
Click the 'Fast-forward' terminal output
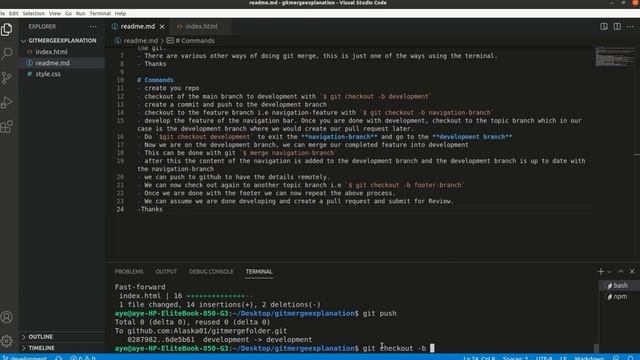140,287
